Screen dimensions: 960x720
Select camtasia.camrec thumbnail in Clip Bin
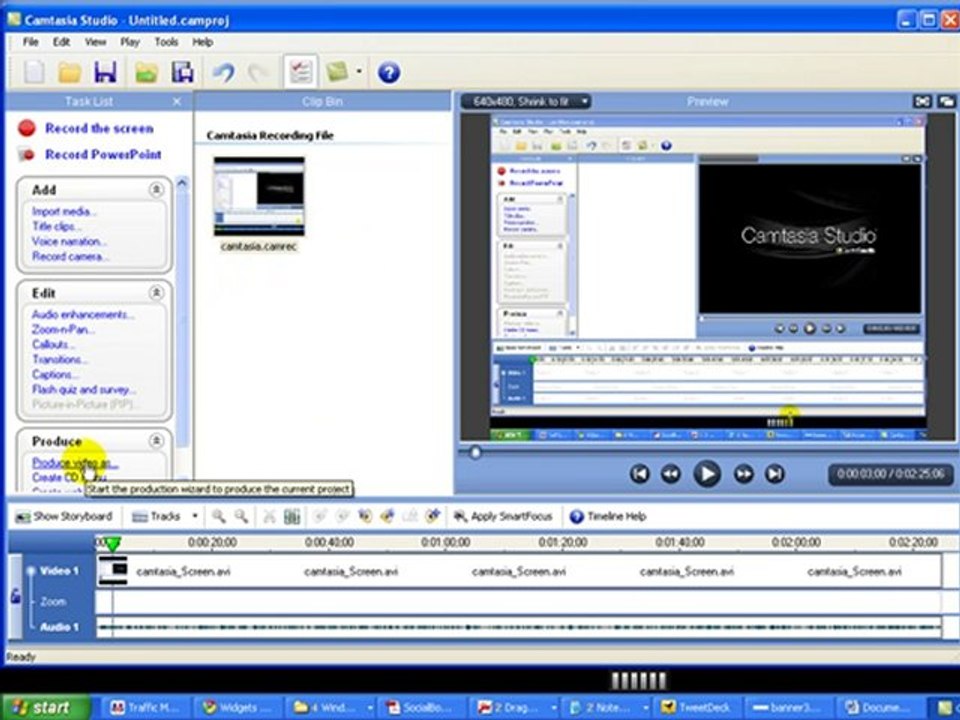click(x=259, y=196)
